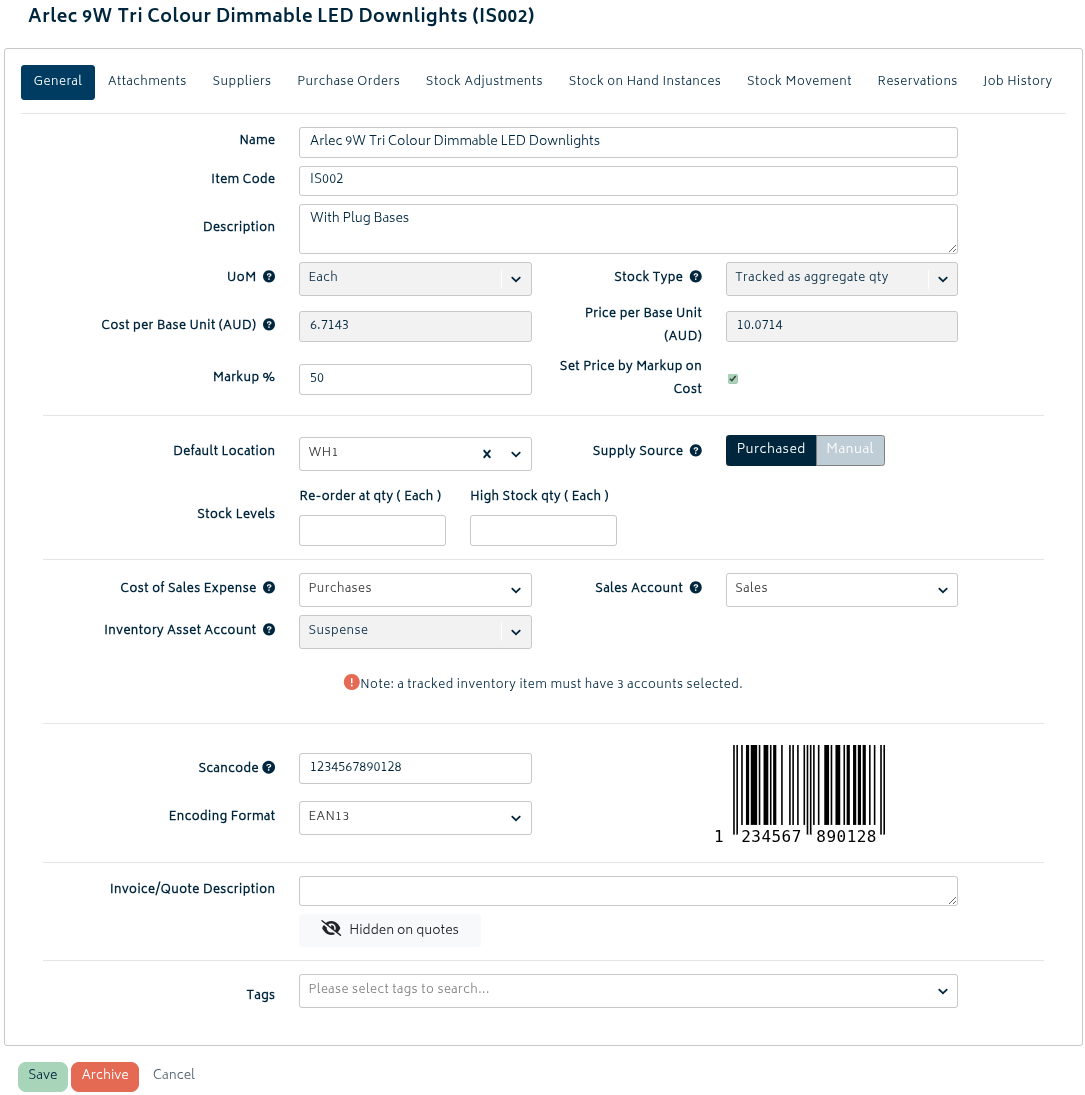Switch to the Purchase Orders tab
This screenshot has width=1085, height=1095.
348,81
